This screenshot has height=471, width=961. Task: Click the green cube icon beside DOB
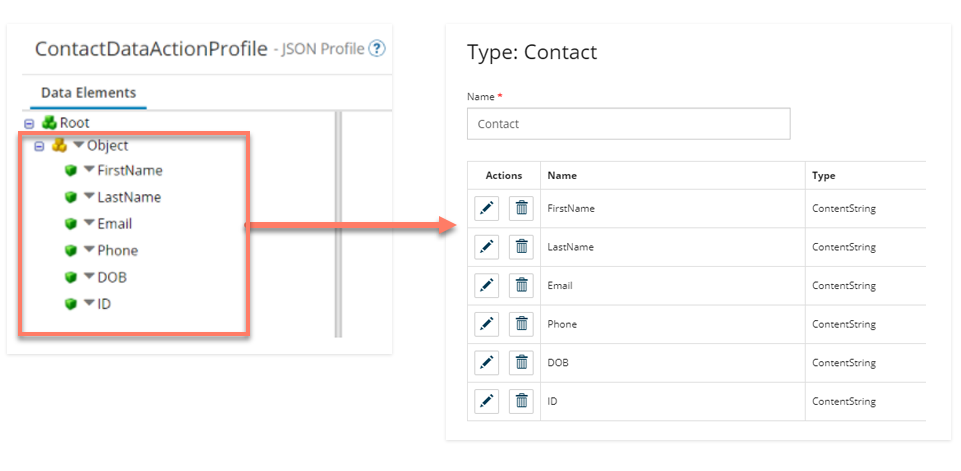coord(70,277)
